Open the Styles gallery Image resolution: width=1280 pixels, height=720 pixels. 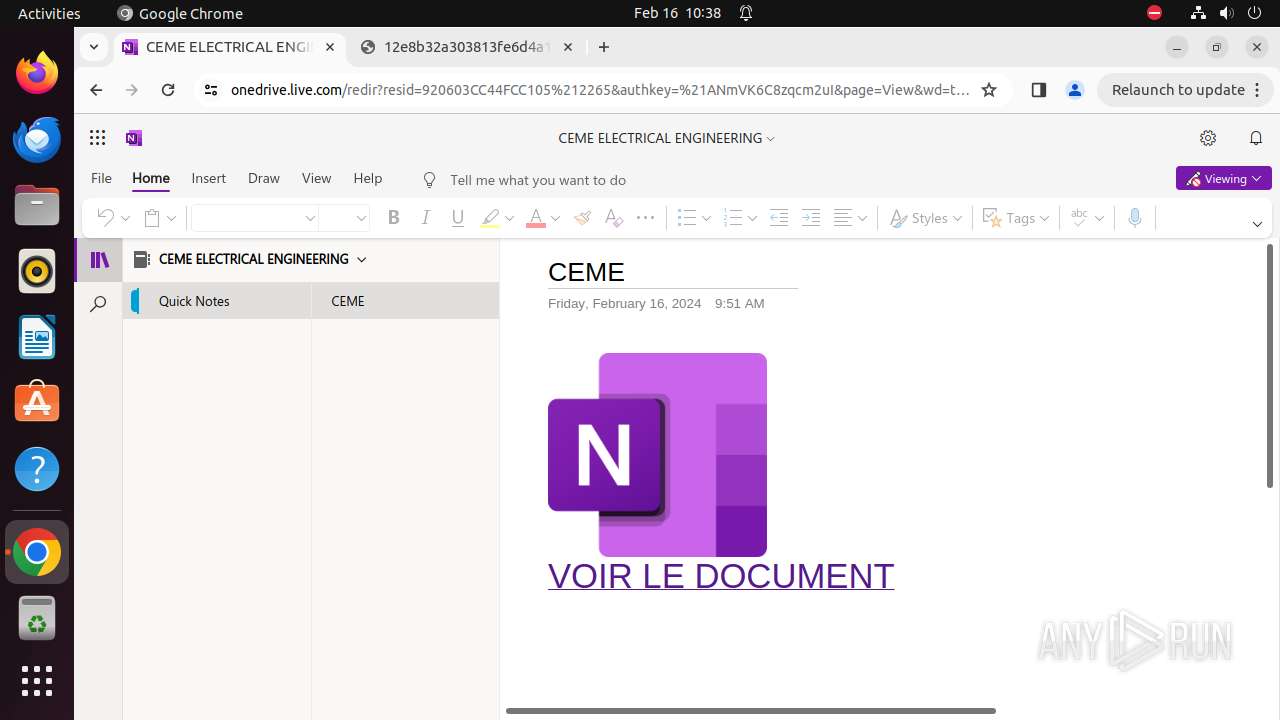pos(926,218)
